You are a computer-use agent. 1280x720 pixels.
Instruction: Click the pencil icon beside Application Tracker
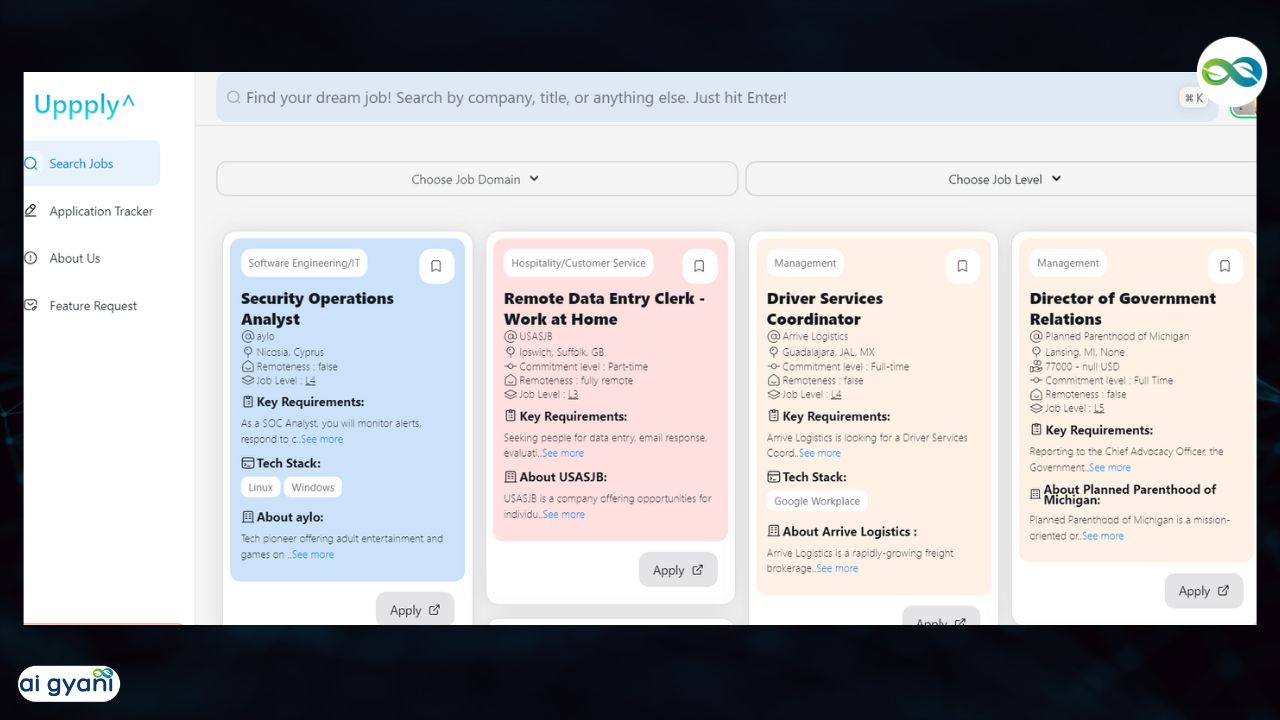point(31,210)
